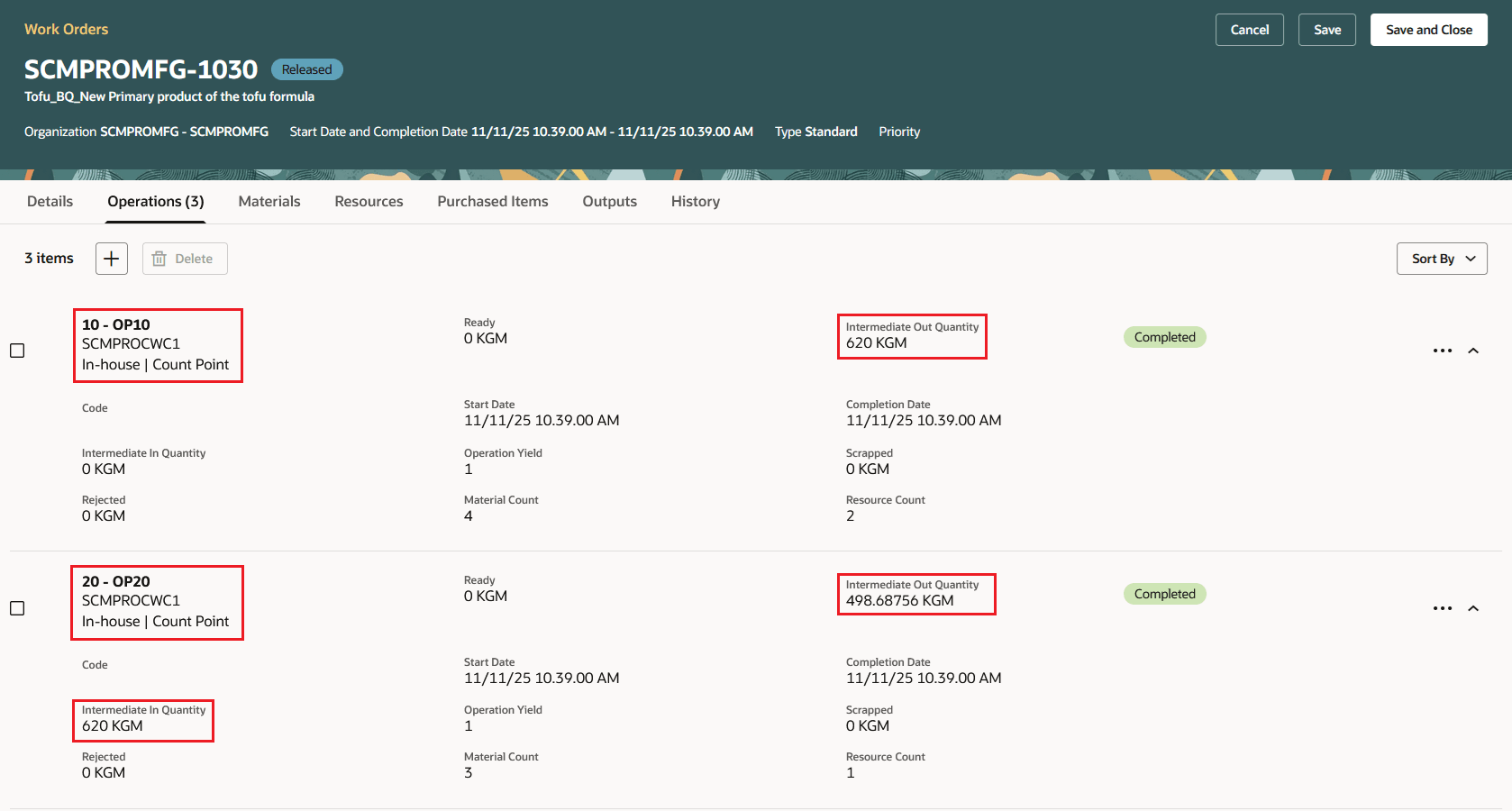The image size is (1512, 811).
Task: Open the Outputs tab
Action: (x=609, y=201)
